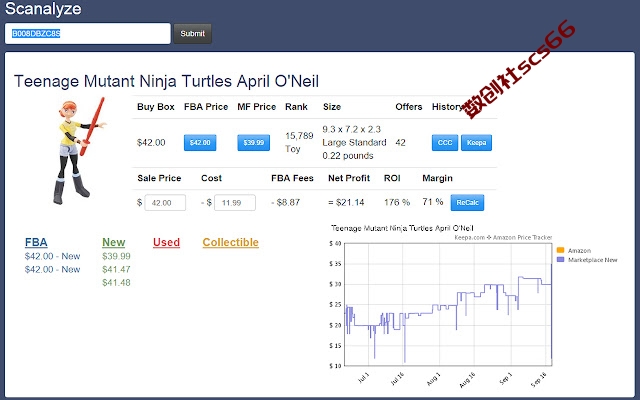Open CCC price history

tap(445, 142)
